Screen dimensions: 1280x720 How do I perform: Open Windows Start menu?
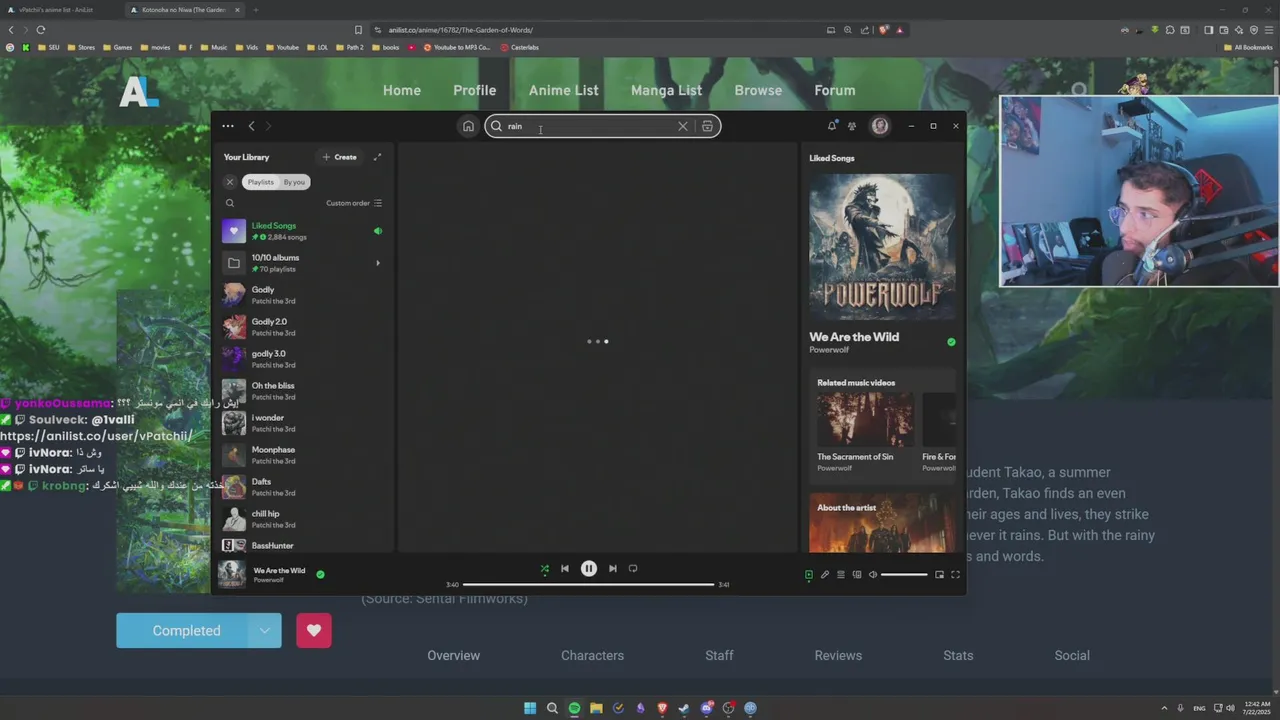530,708
